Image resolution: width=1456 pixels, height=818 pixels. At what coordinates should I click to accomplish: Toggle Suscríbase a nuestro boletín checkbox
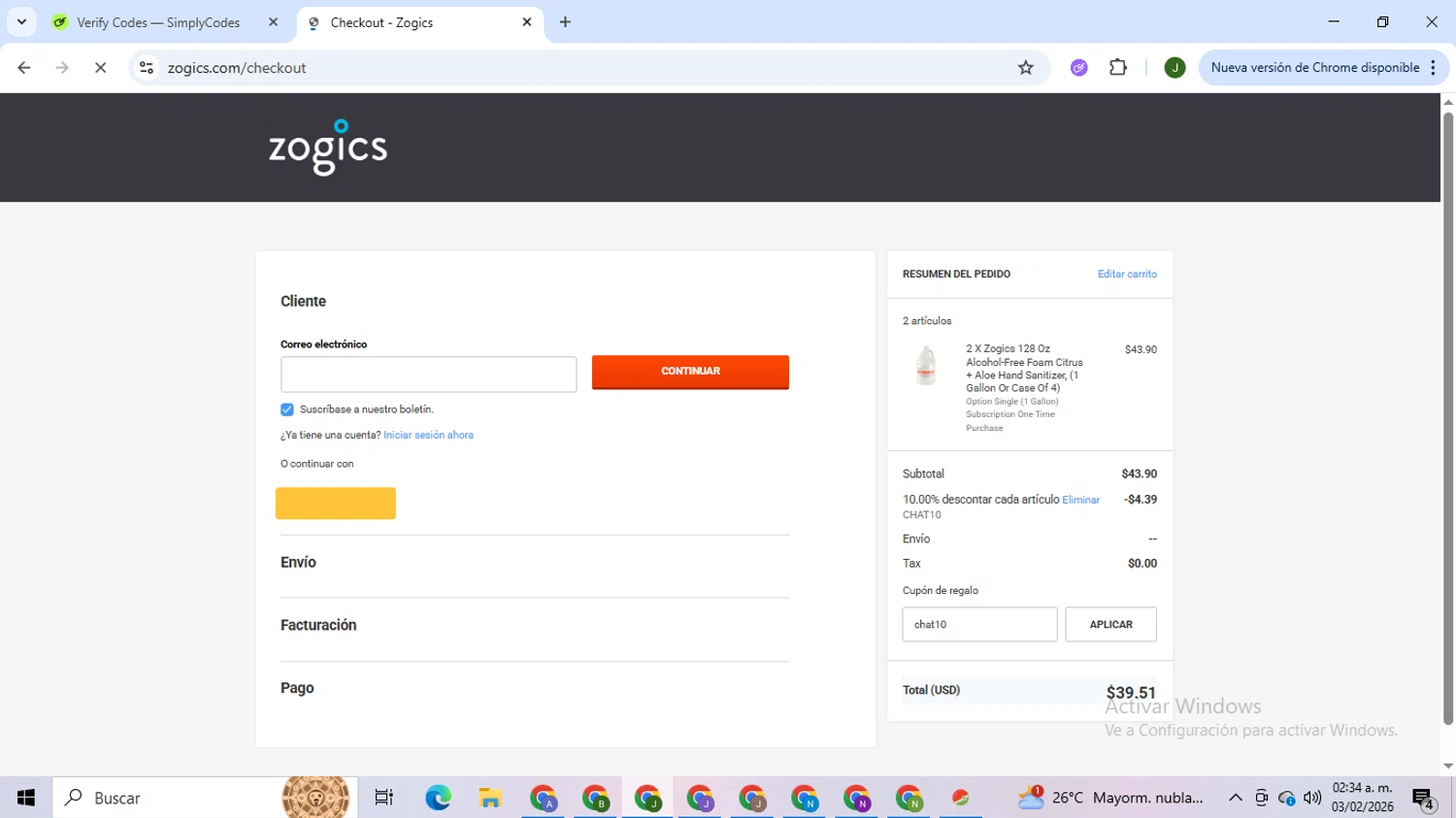pyautogui.click(x=287, y=409)
